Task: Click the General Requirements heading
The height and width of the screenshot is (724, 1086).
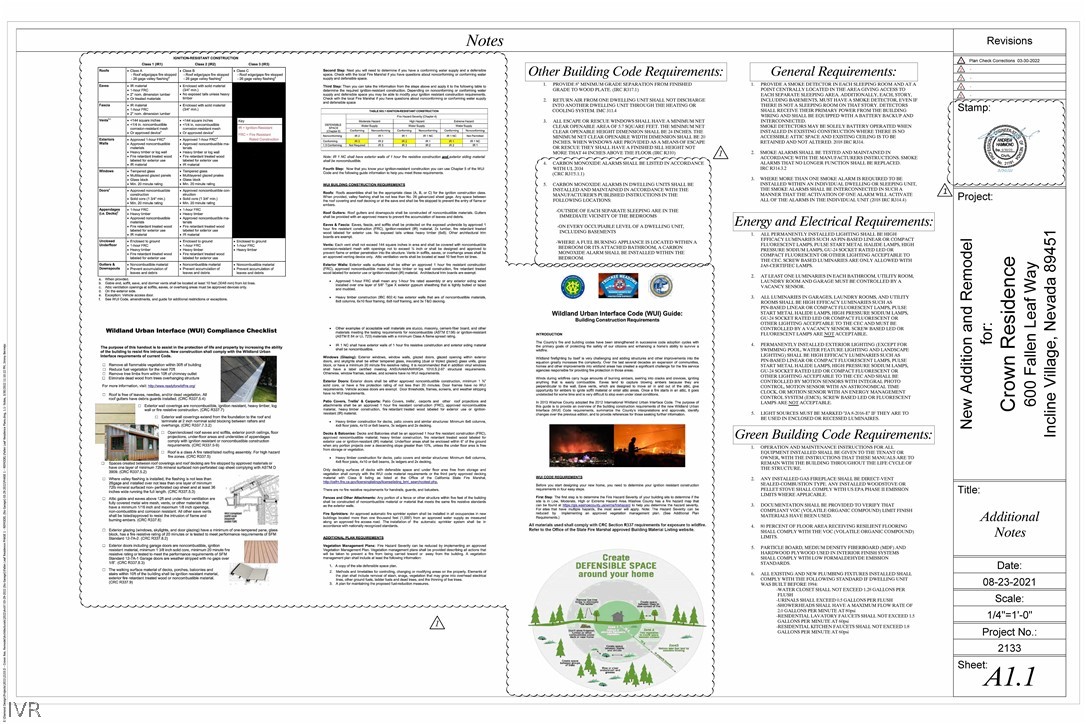Action: point(833,71)
